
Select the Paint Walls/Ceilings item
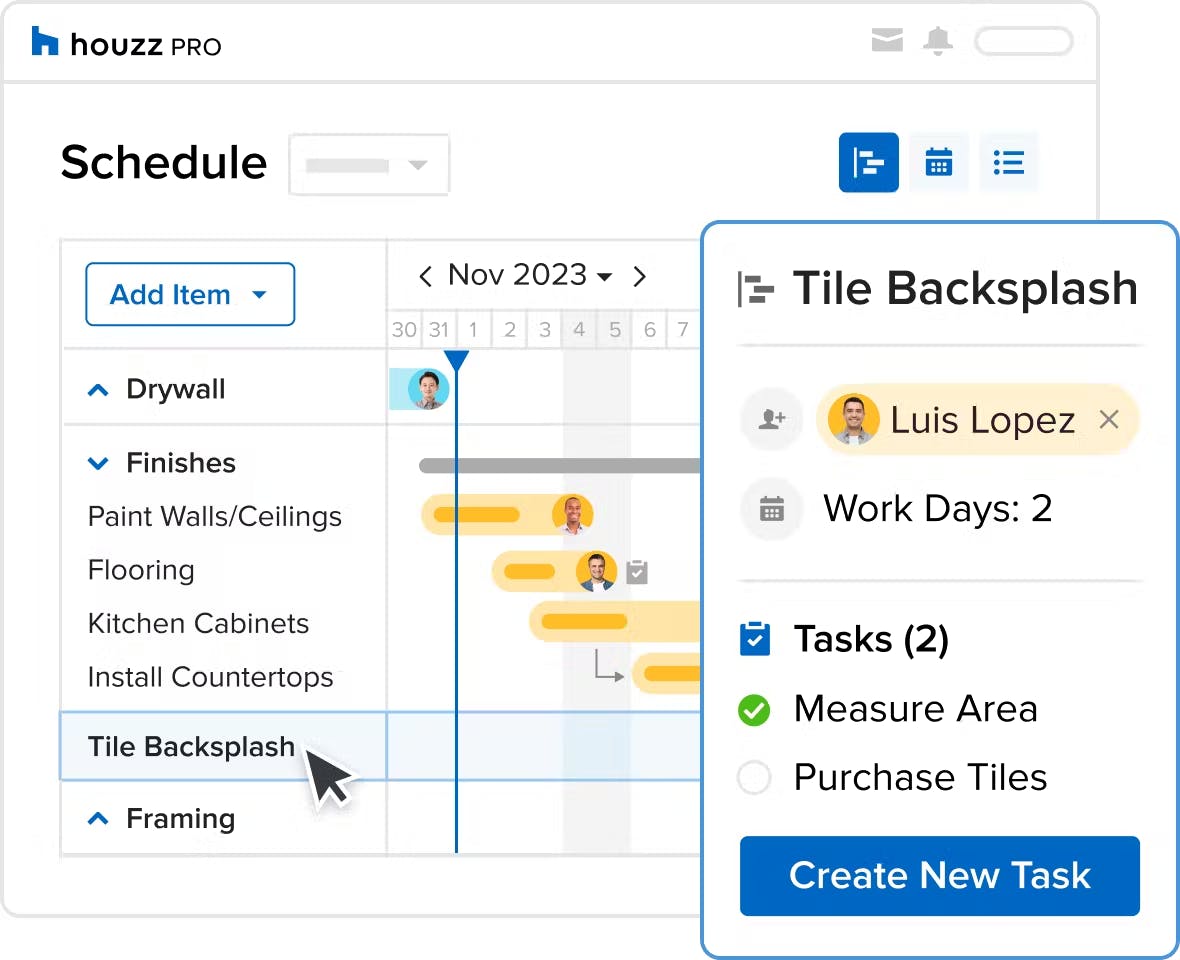[x=214, y=517]
